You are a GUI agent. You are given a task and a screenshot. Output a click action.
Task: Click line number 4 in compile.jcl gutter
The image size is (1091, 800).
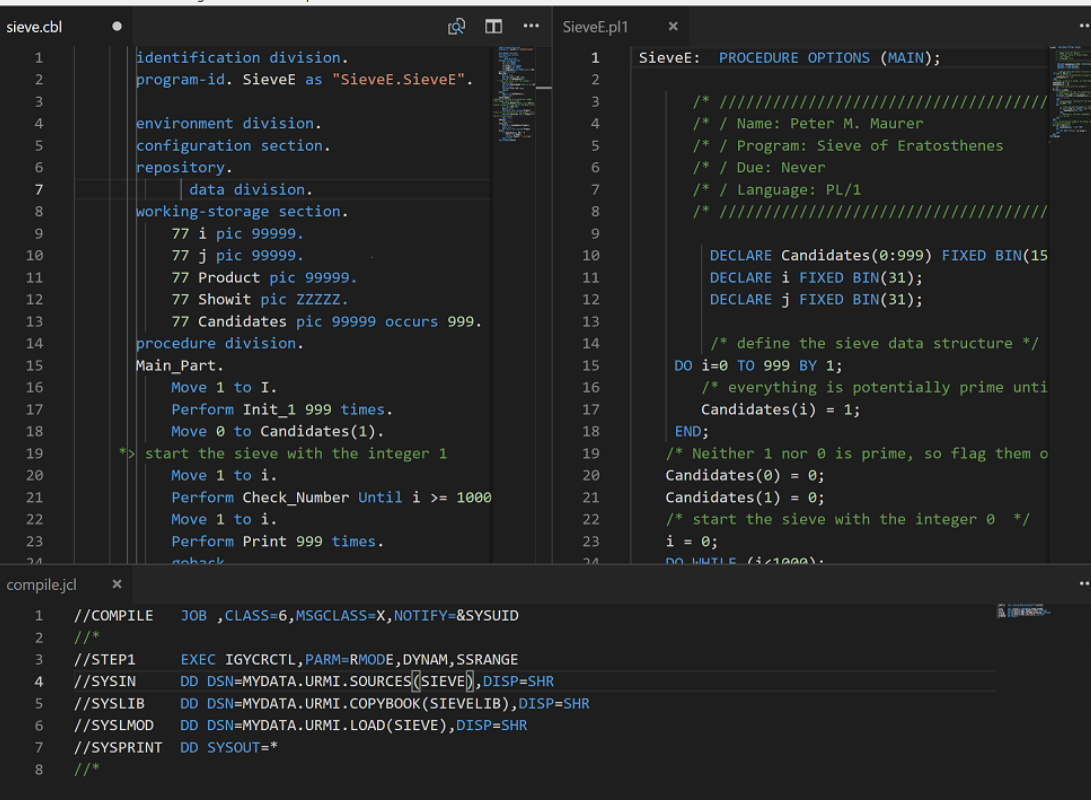39,681
